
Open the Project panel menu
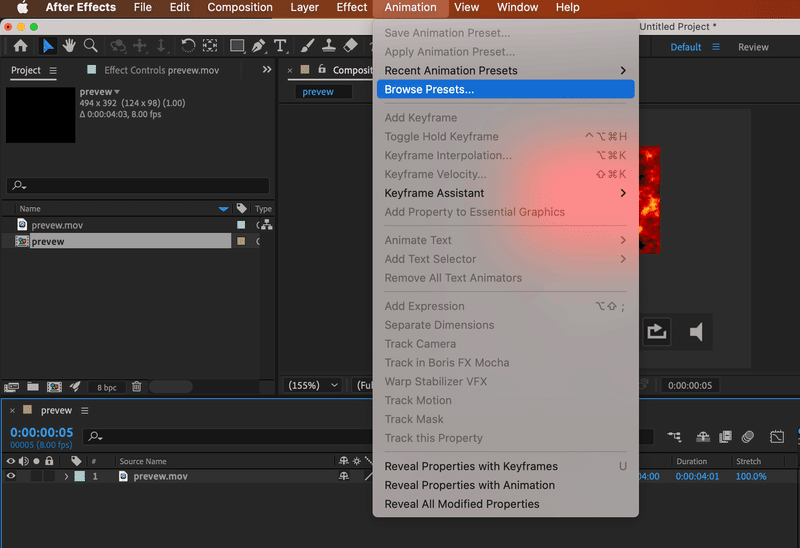53,70
